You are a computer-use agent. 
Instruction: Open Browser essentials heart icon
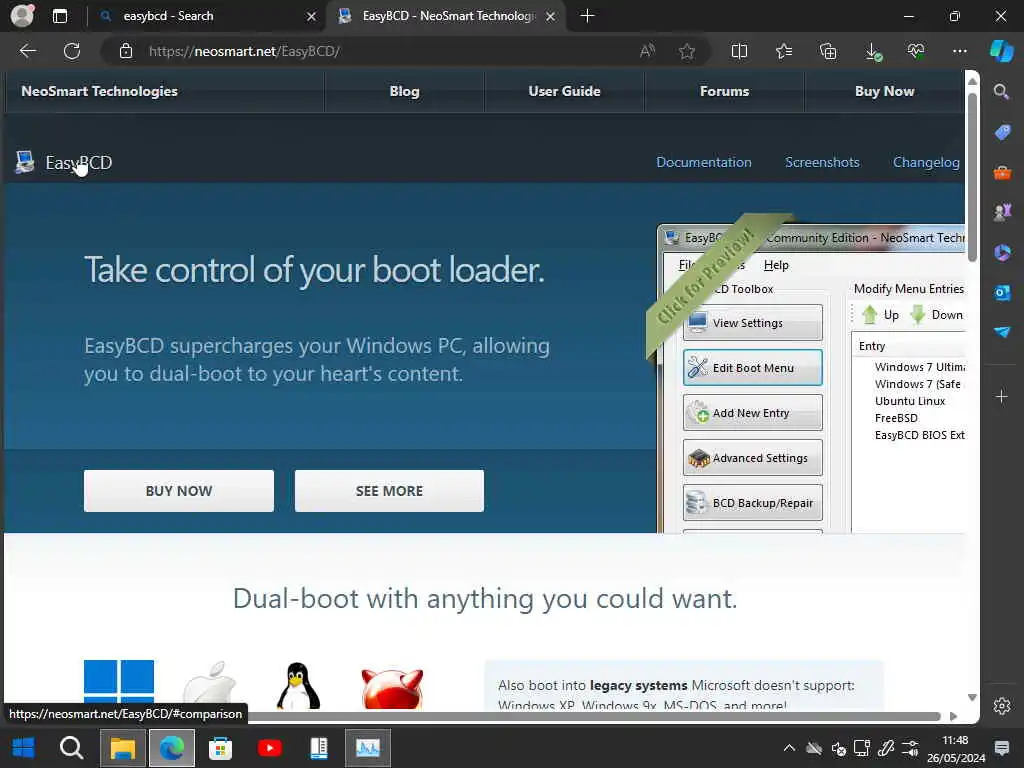click(916, 51)
